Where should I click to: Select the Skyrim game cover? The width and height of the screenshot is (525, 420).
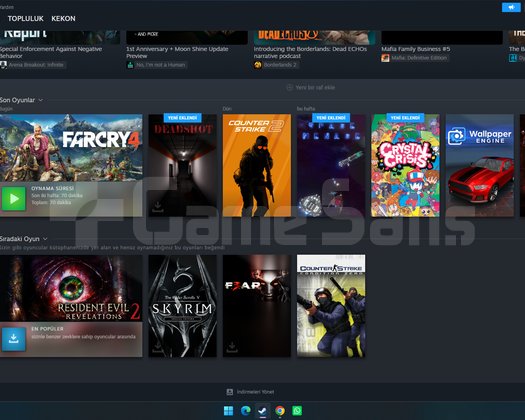coord(182,306)
